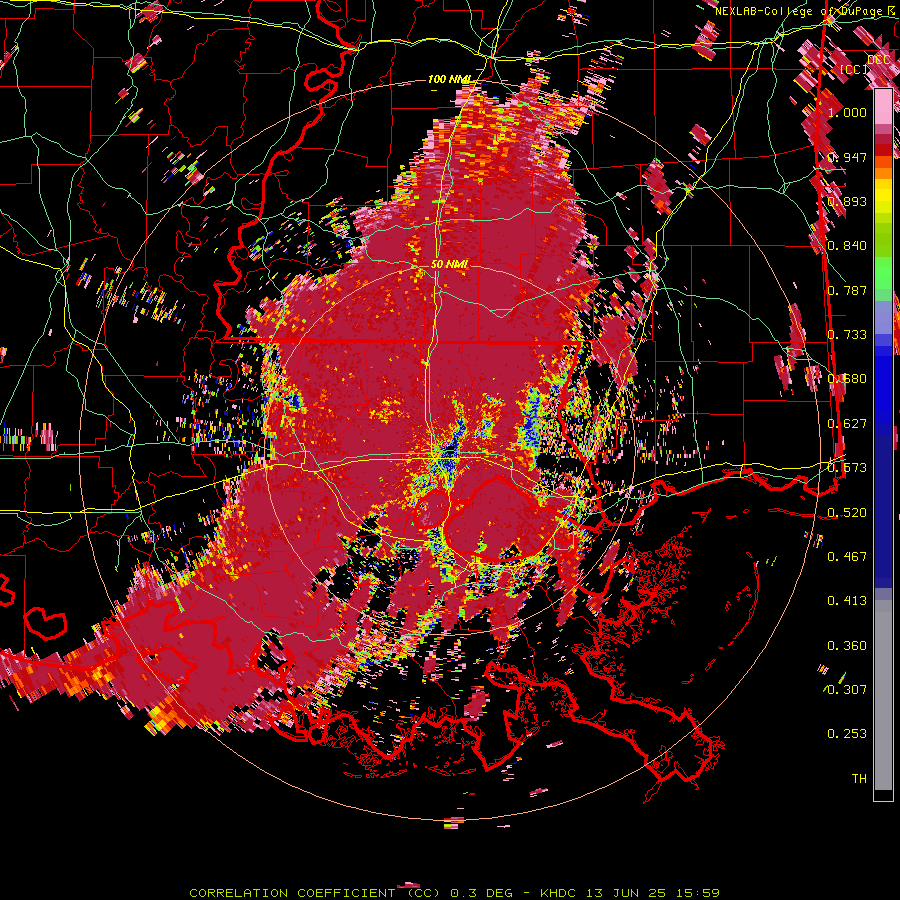Select the 0.573 legend value
900x900 pixels.
[847, 468]
